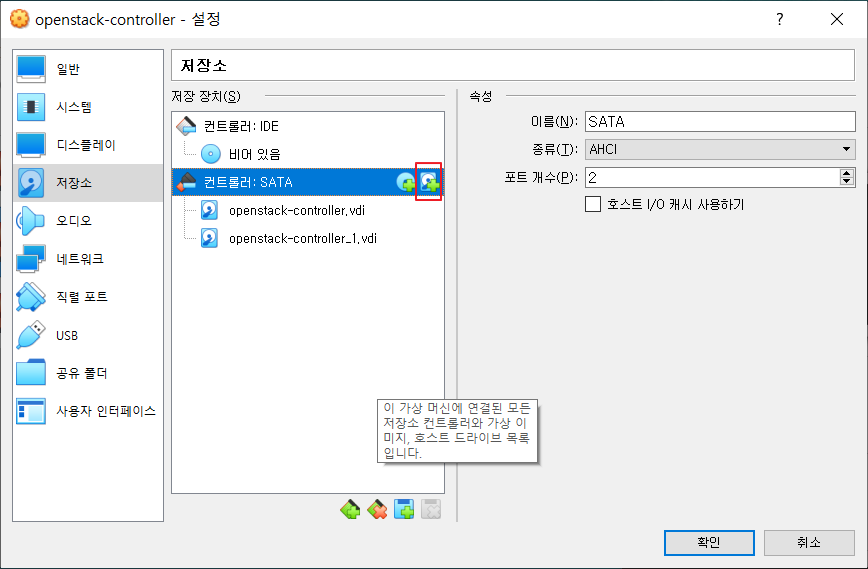
Task: Open the 디스플레이 settings category
Action: 88,145
